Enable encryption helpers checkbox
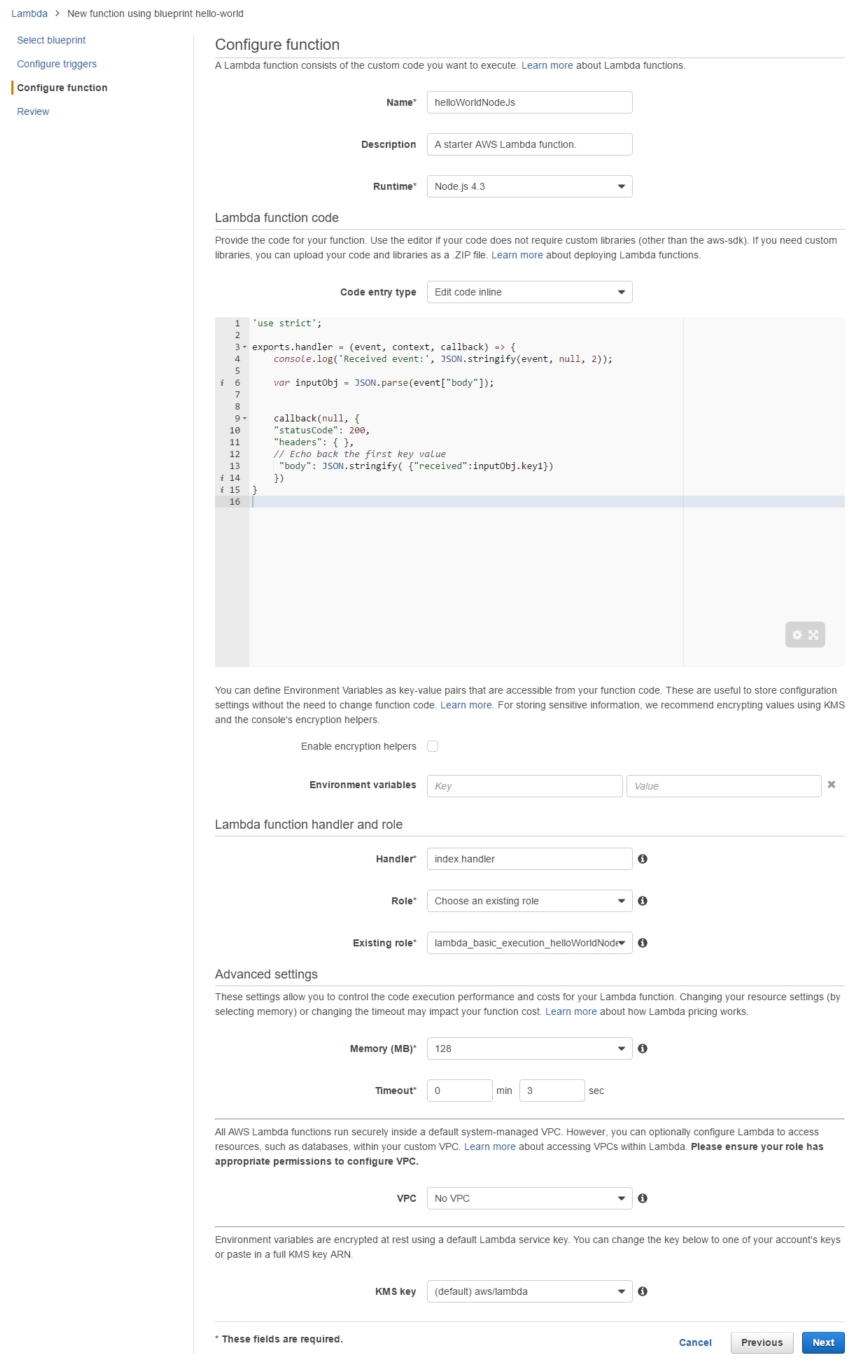This screenshot has width=866, height=1365. coord(433,746)
